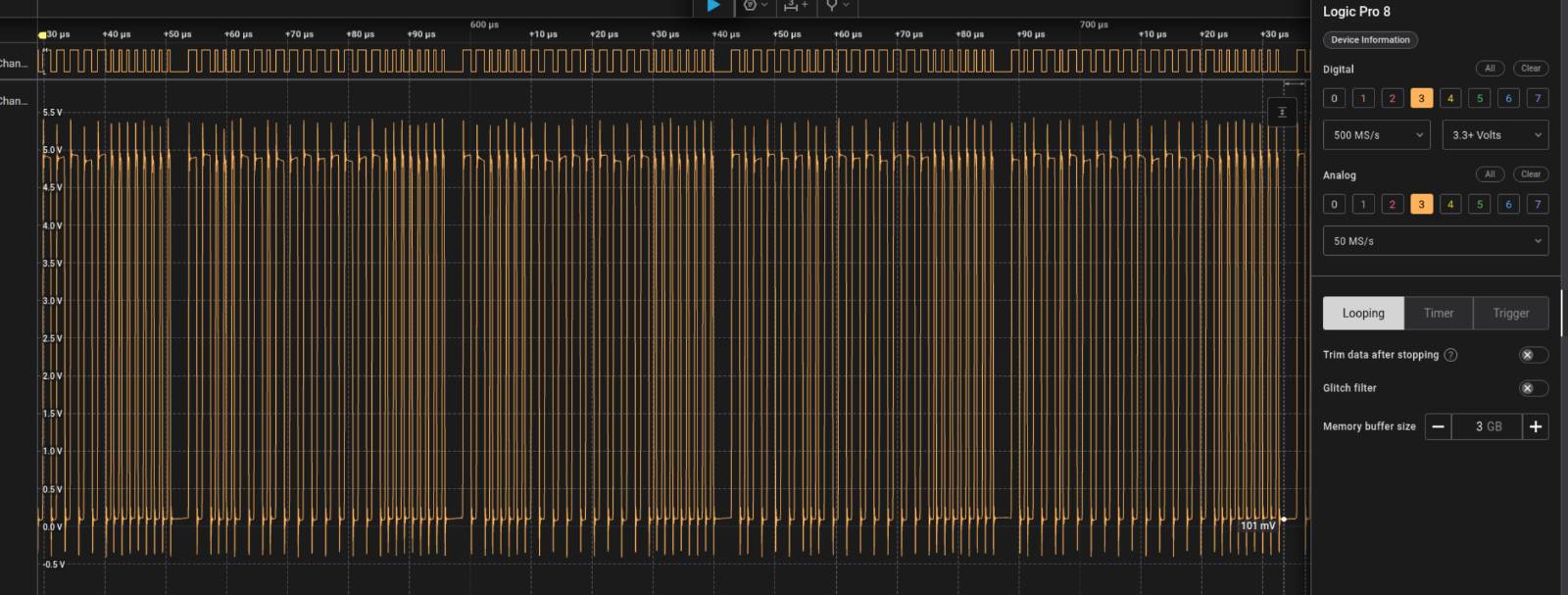The height and width of the screenshot is (595, 1568).
Task: Select the Looping capture mode tab
Action: pos(1363,313)
